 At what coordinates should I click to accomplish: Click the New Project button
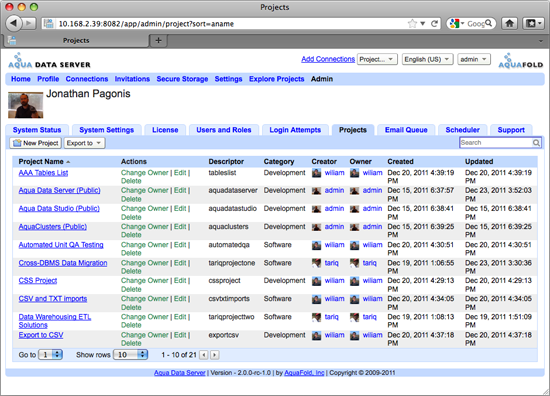(x=35, y=143)
